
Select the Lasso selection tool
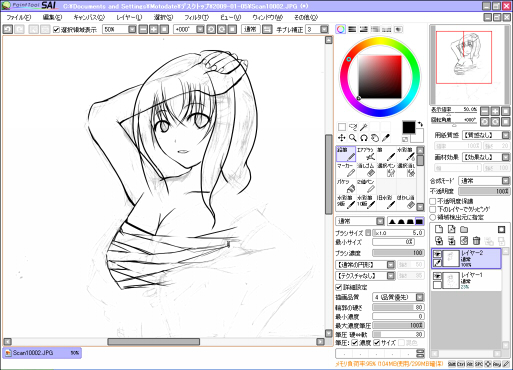tap(353, 127)
